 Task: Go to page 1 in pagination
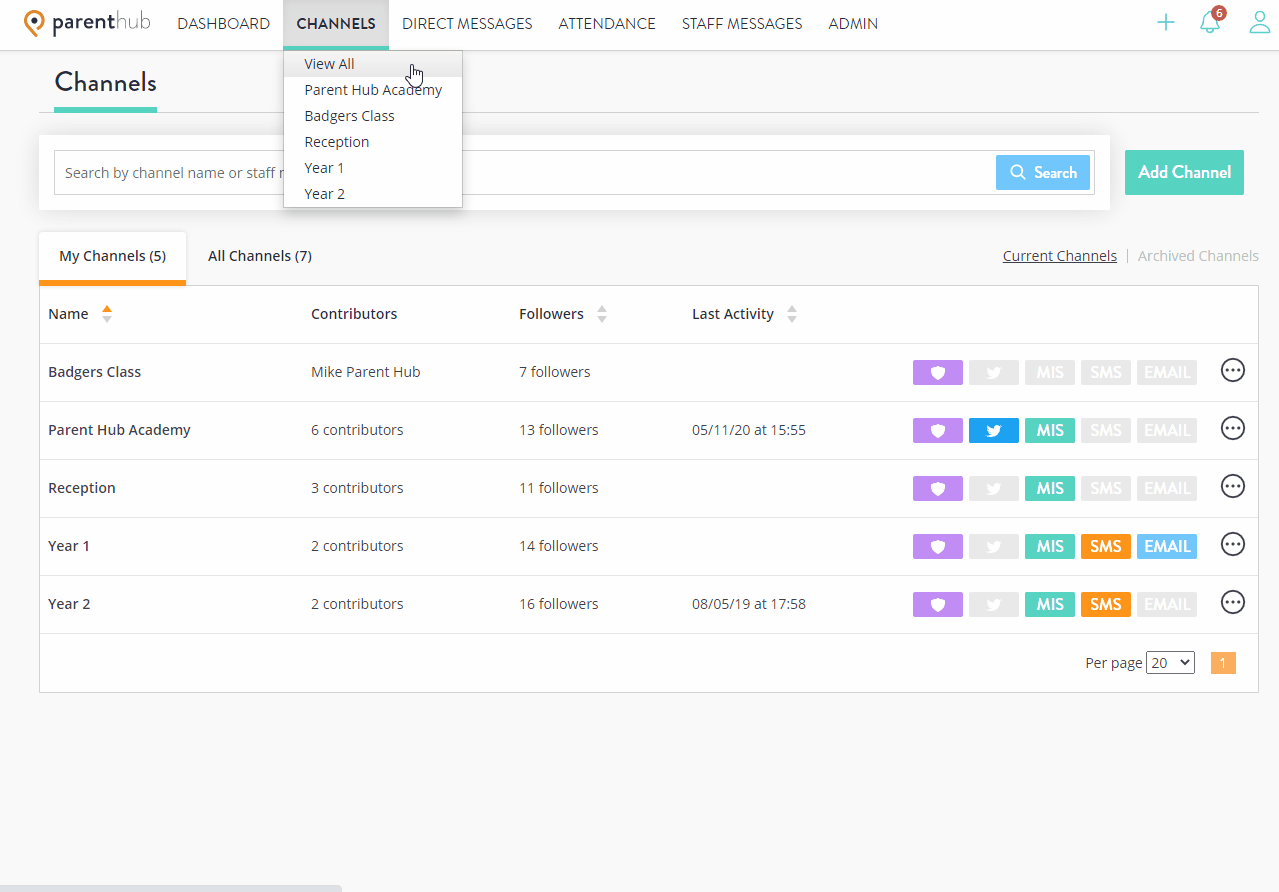pyautogui.click(x=1223, y=663)
